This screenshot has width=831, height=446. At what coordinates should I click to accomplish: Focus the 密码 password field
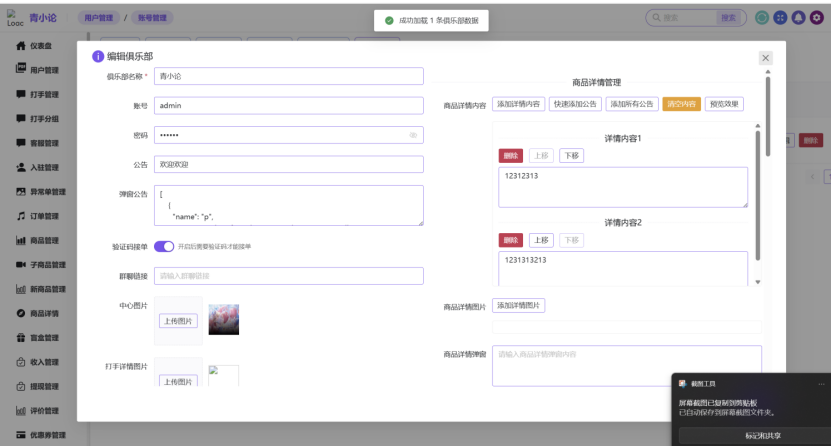pos(289,135)
